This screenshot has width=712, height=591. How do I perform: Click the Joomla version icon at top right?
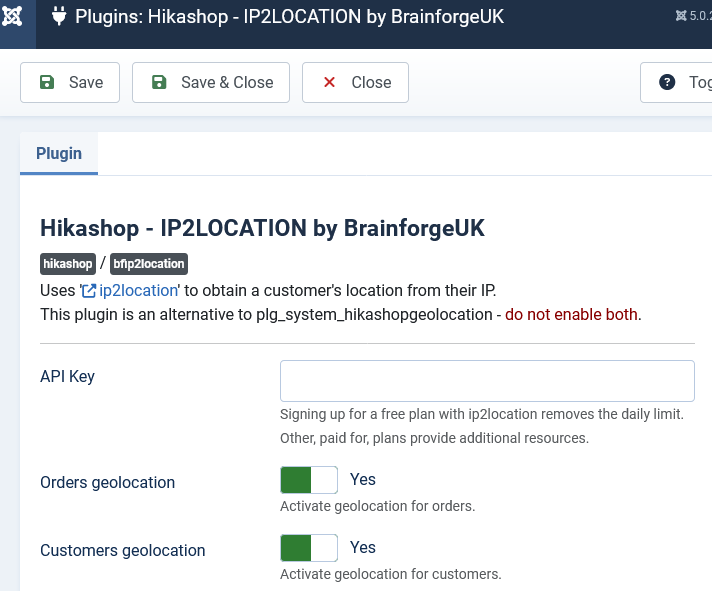[x=681, y=16]
